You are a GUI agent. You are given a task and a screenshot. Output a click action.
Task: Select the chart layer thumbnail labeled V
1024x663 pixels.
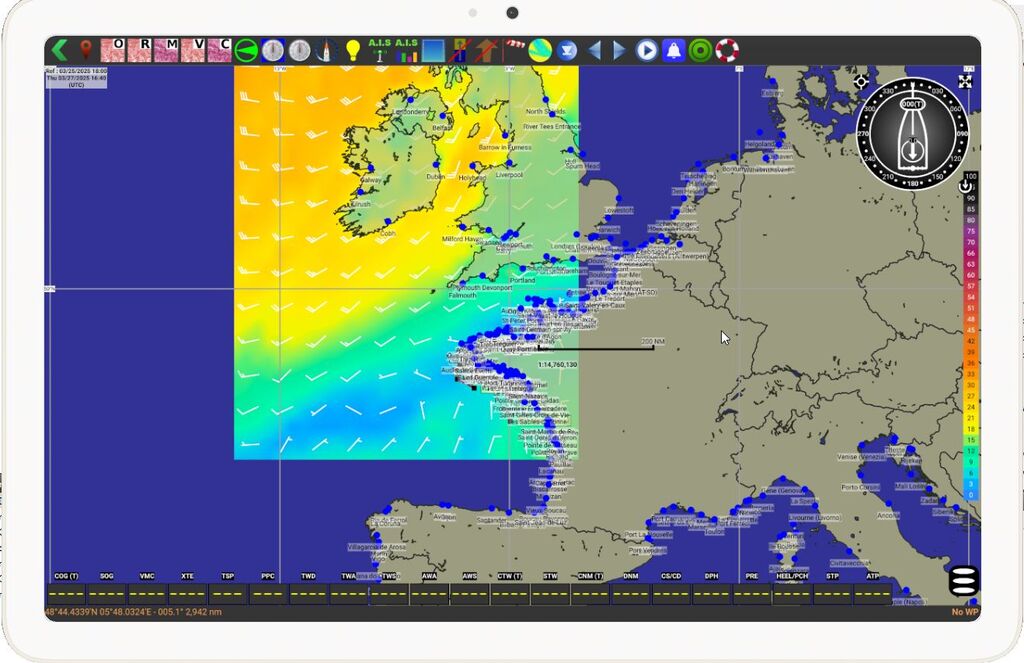193,50
